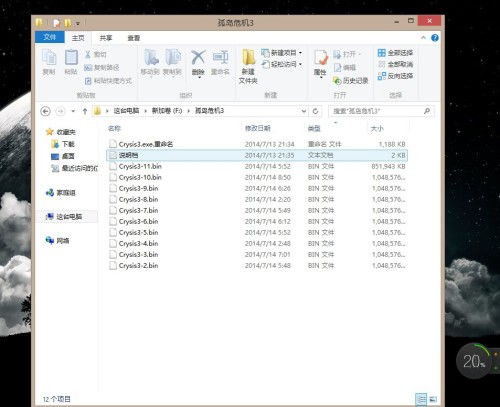Click the Delete (删除) red X icon

[x=198, y=58]
